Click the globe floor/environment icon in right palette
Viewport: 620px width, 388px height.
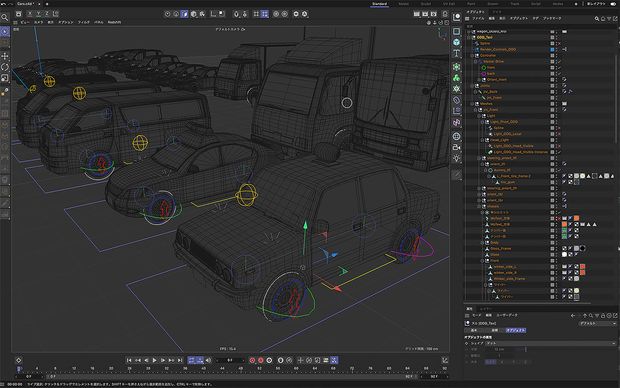coord(456,136)
